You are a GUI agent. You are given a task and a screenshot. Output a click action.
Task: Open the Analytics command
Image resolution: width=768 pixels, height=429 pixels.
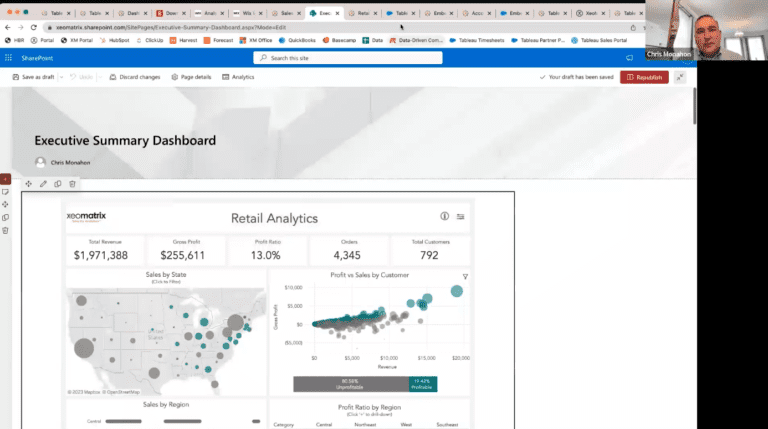(x=238, y=77)
